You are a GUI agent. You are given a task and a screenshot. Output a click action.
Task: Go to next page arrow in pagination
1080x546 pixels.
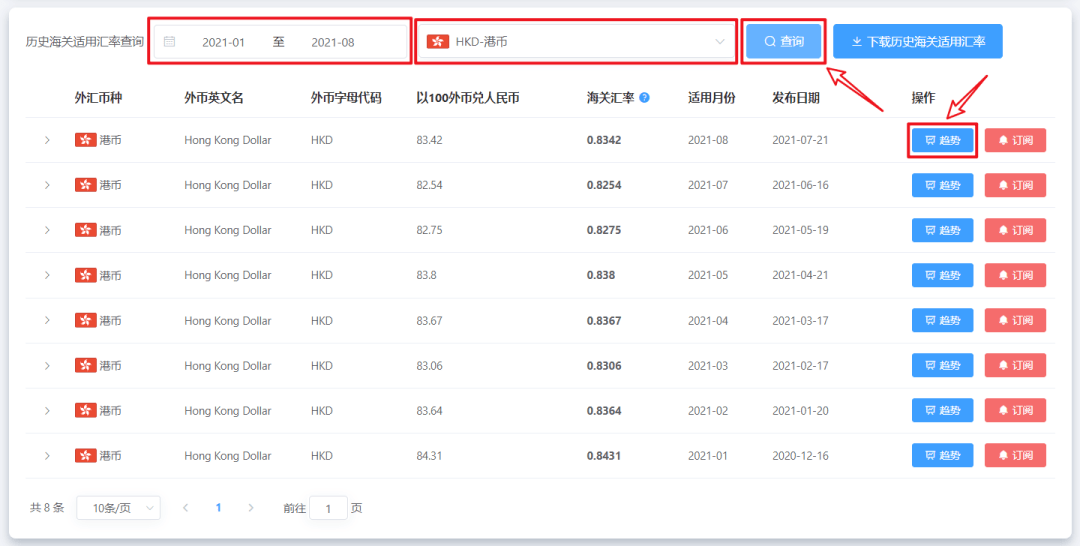pos(251,508)
